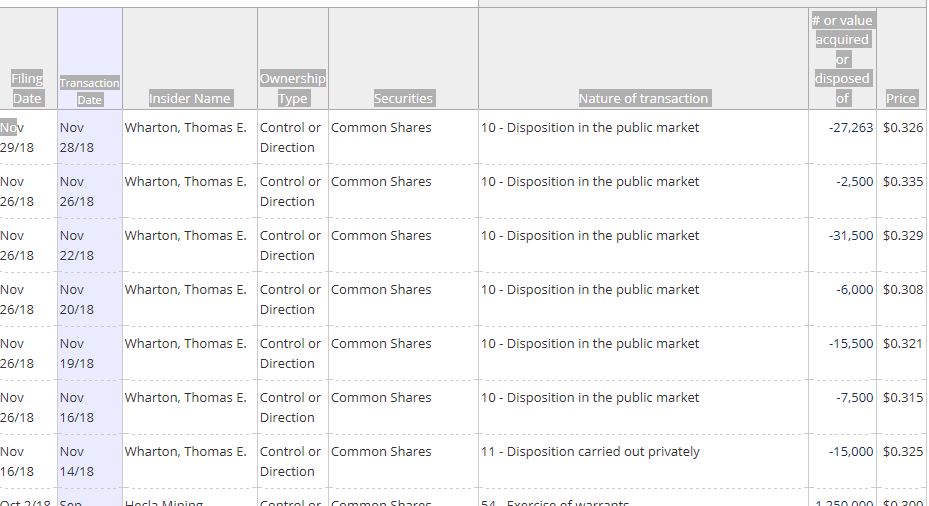Click the Transaction Date column header
929x506 pixels.
(90, 91)
